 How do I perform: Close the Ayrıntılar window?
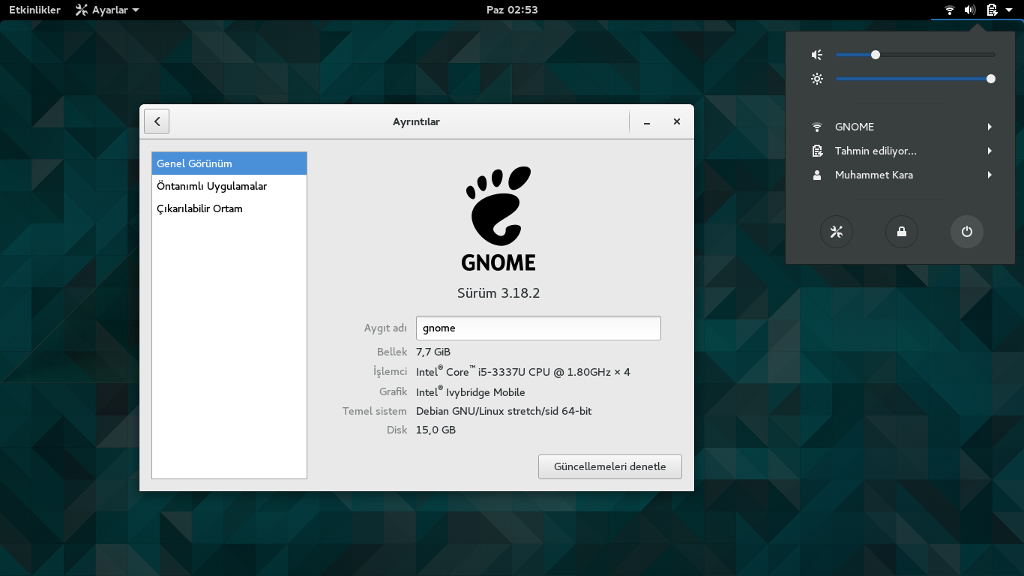677,121
